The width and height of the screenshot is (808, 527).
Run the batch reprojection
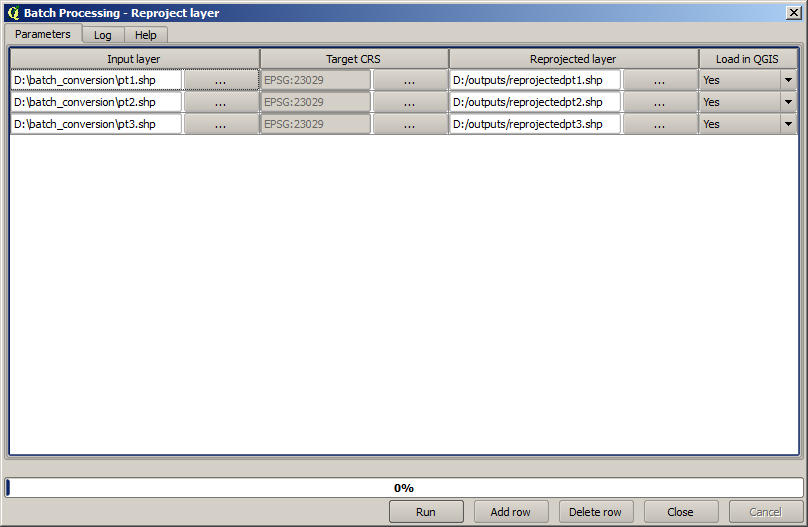pyautogui.click(x=426, y=512)
